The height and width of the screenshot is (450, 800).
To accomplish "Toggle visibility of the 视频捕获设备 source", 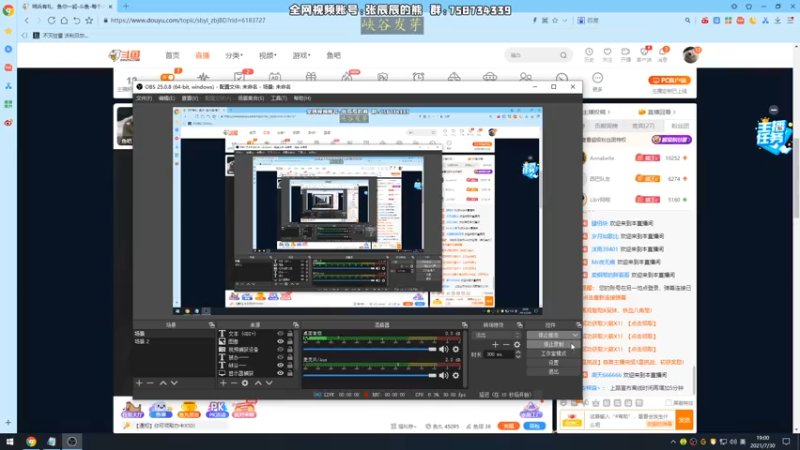I will (280, 349).
